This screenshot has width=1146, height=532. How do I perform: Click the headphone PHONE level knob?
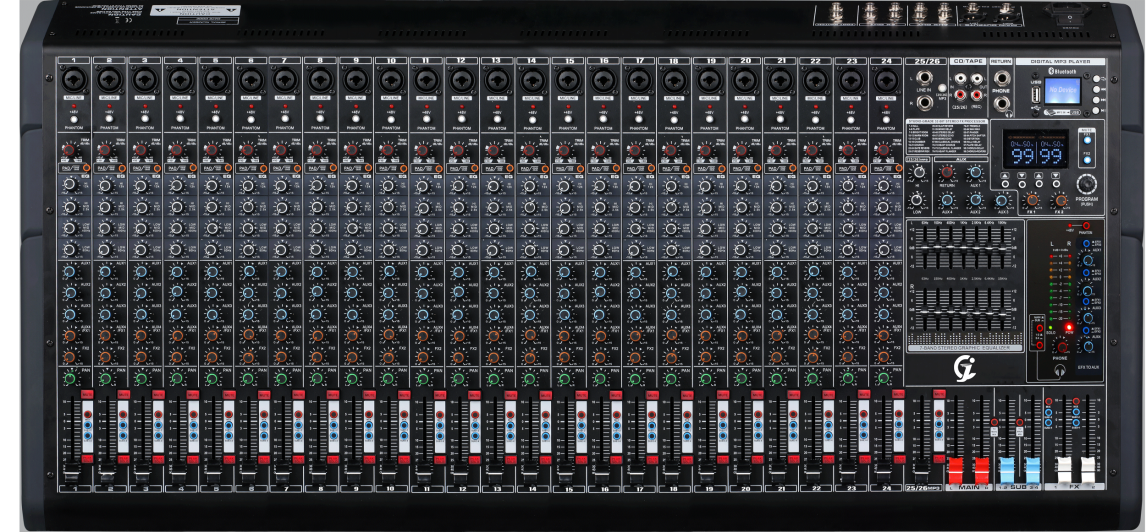point(1061,347)
